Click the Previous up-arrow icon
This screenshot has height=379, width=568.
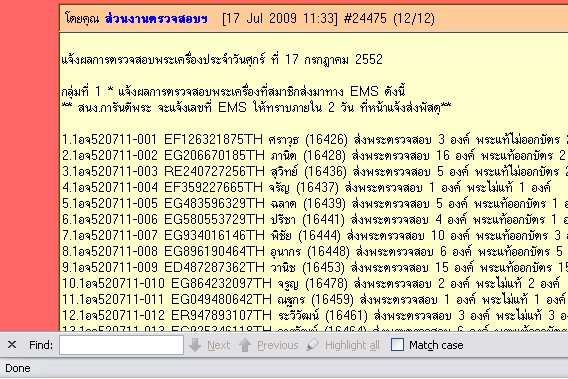245,345
